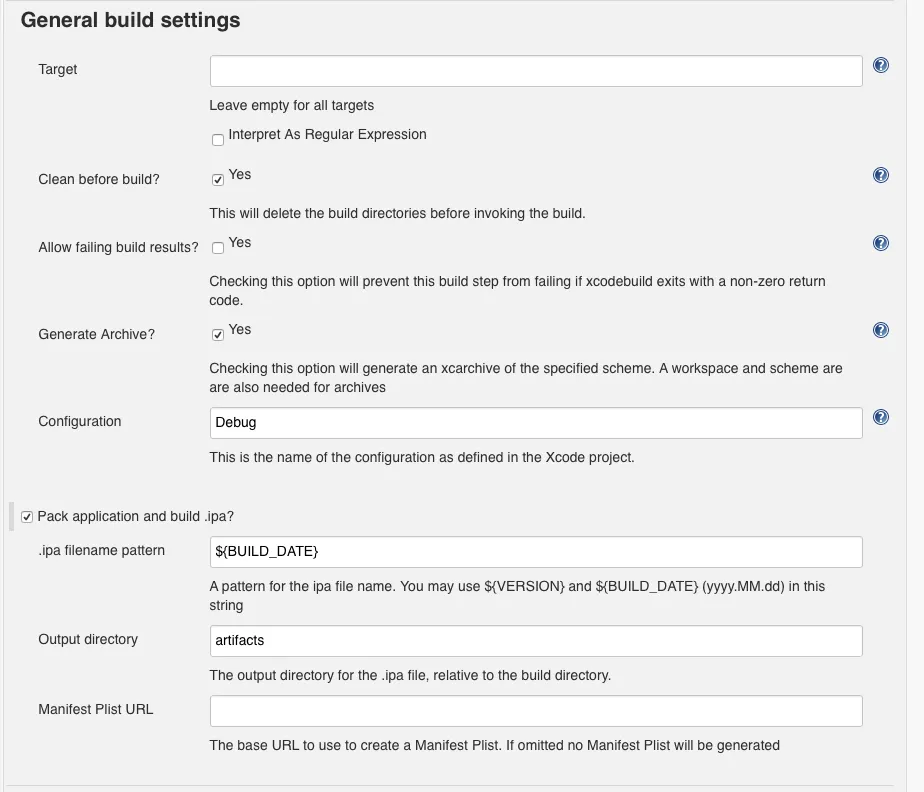Viewport: 924px width, 792px height.
Task: Open help for Allow failing build results
Action: (880, 242)
